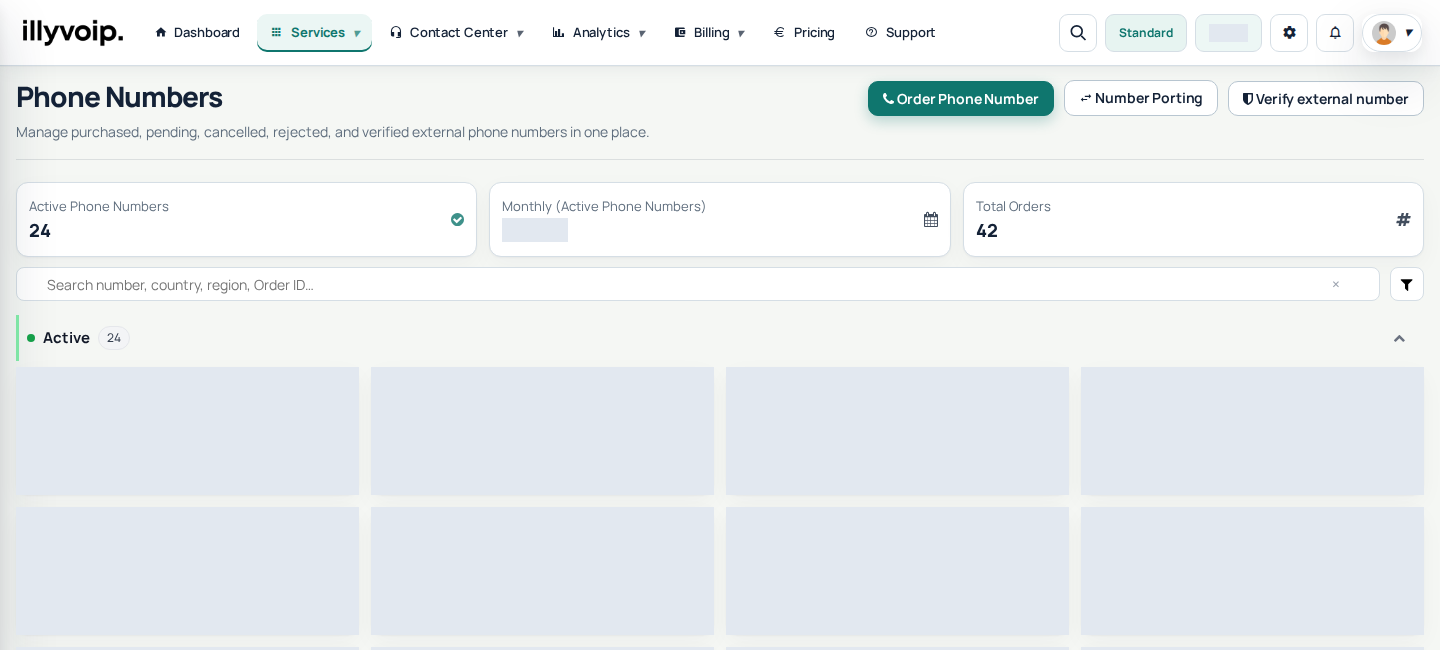Click Verify external number
This screenshot has height=650, width=1440.
(x=1326, y=99)
